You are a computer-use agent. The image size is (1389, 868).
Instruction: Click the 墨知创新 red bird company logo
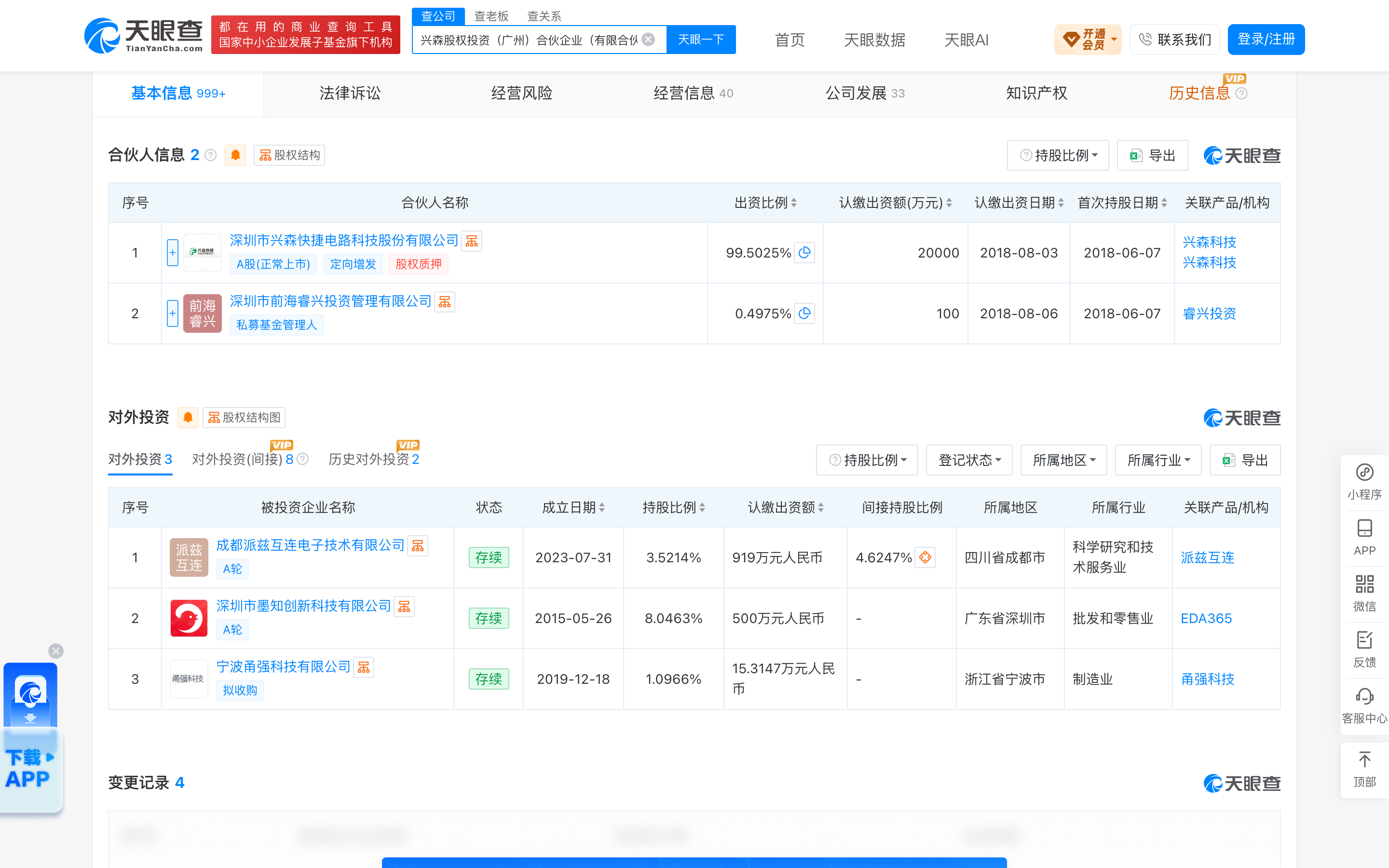tap(189, 618)
